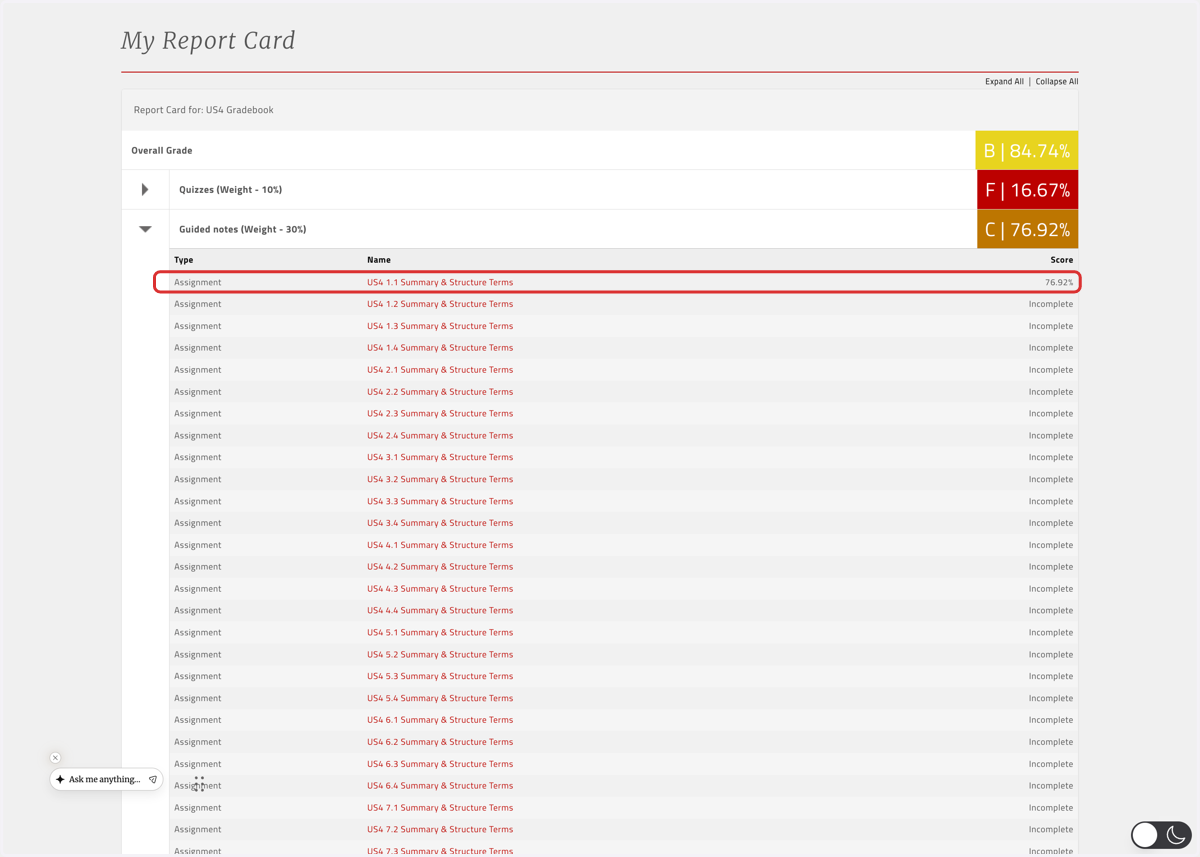Open US4 5.4 Summary & Structure Terms

[440, 698]
